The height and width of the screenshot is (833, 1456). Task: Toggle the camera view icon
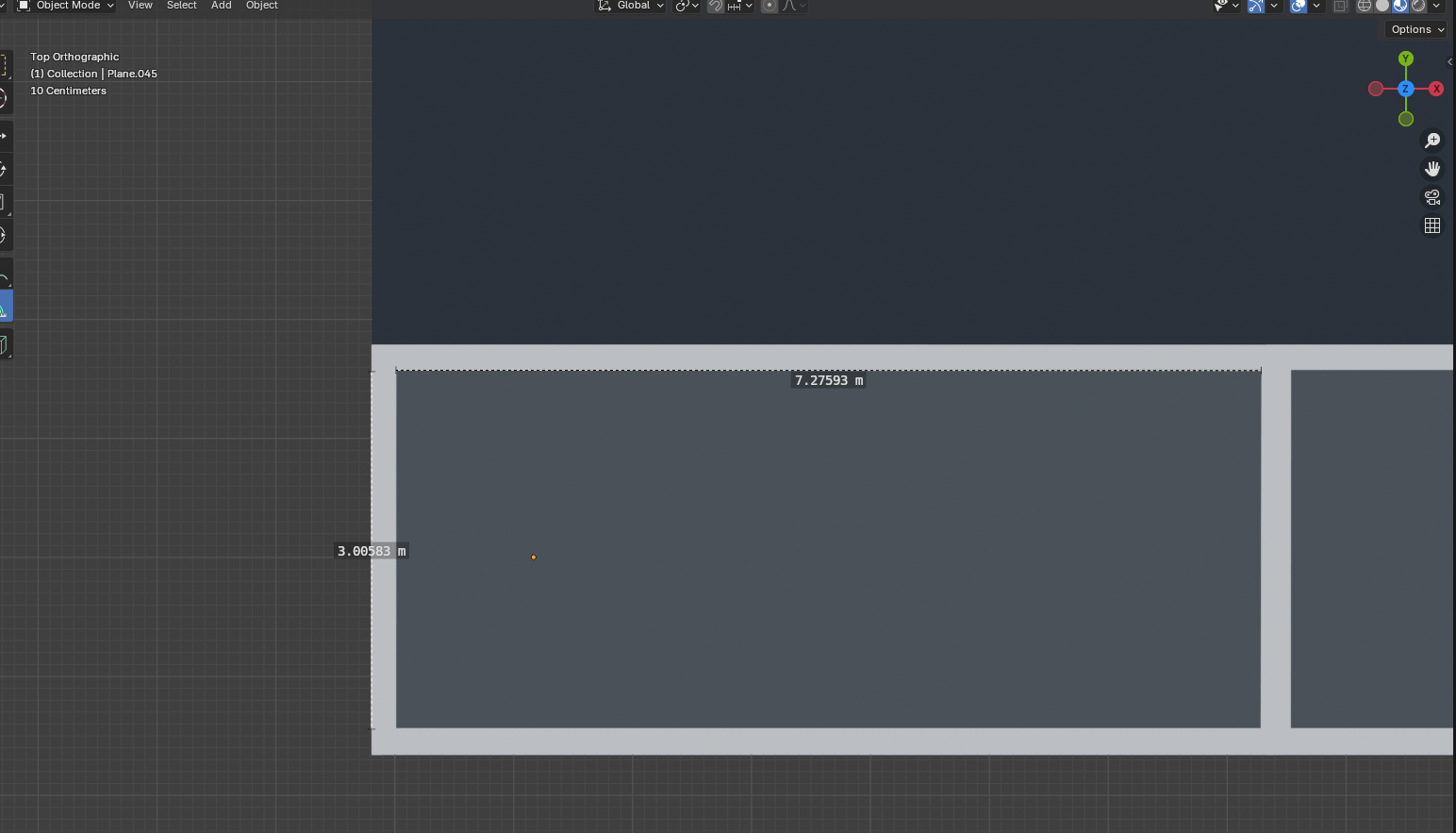1432,197
